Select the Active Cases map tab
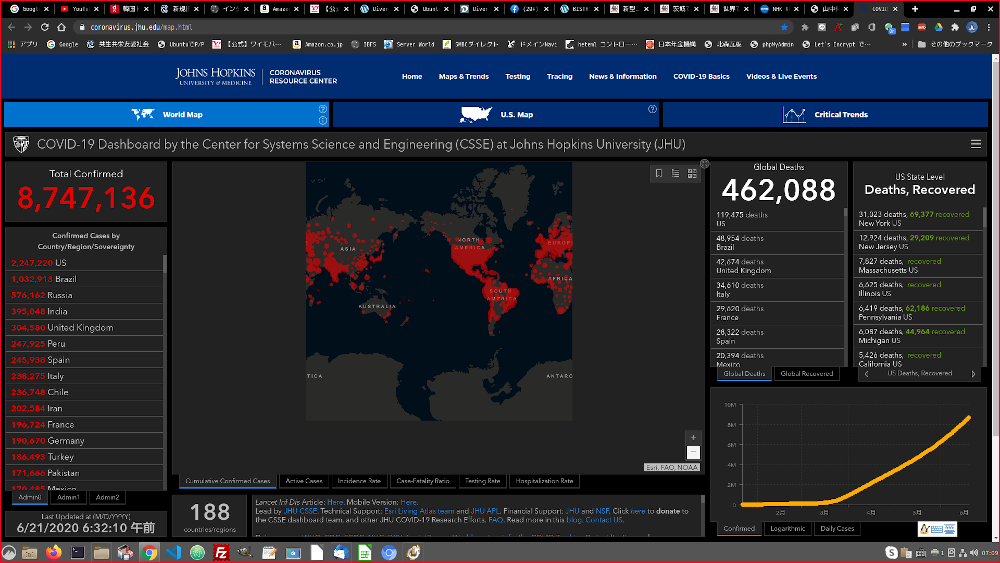This screenshot has width=1000, height=563. pos(304,481)
